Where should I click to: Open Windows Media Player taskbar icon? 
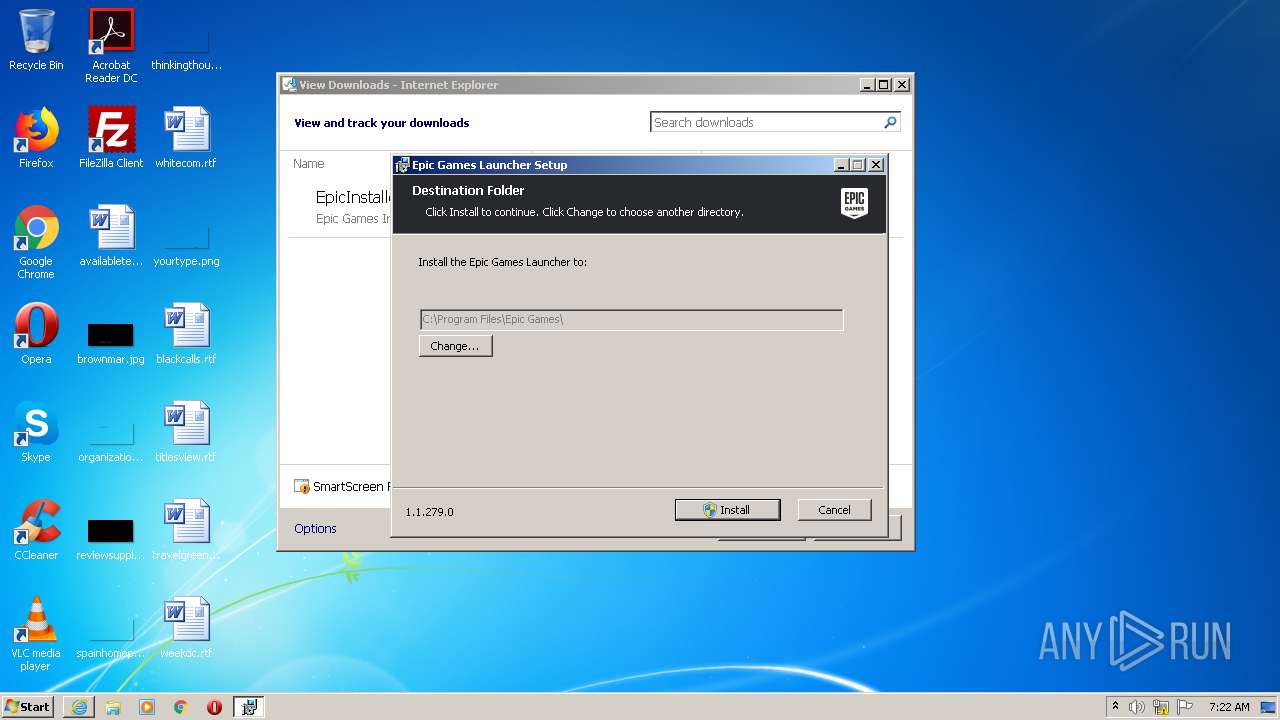147,706
